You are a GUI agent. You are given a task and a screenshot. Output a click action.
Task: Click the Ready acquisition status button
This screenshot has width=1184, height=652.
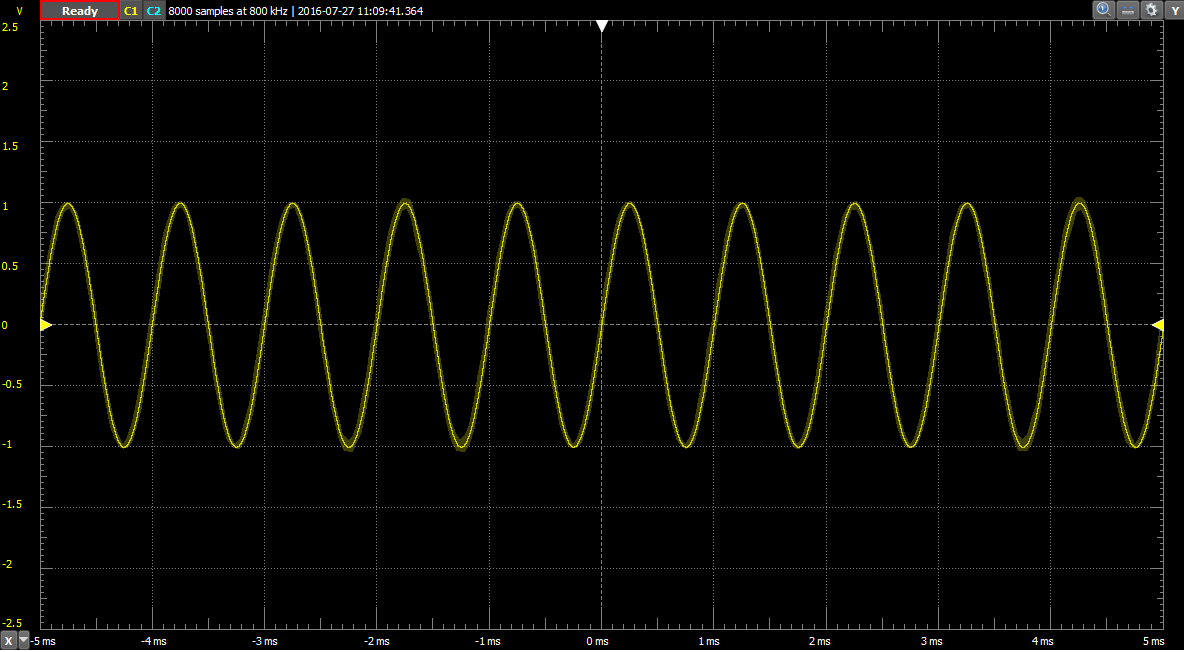pos(79,9)
